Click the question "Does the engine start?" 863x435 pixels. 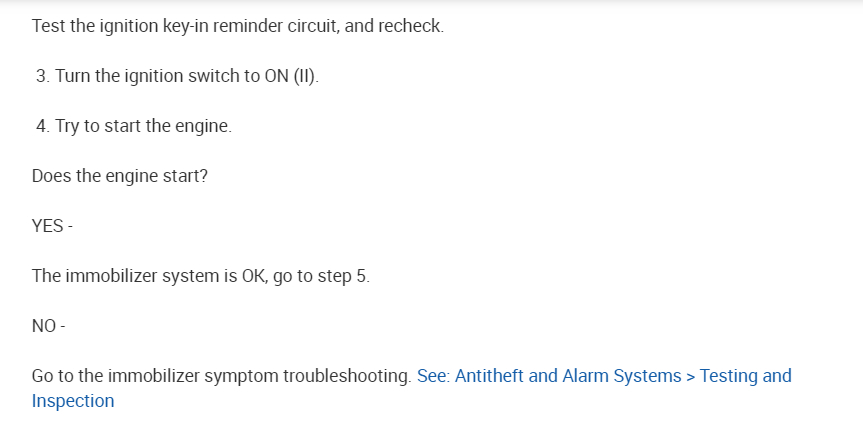(x=120, y=176)
